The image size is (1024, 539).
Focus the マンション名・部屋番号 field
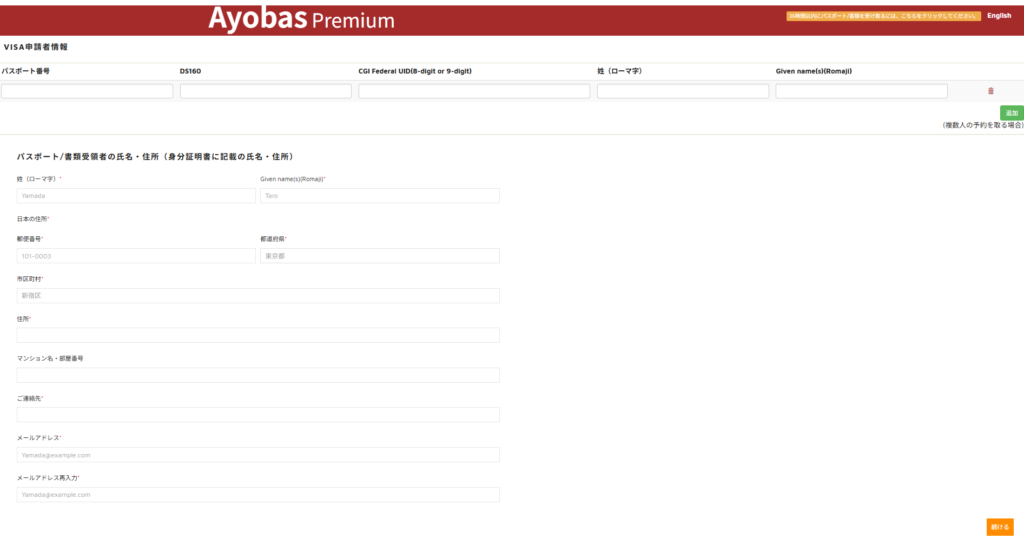tap(258, 375)
